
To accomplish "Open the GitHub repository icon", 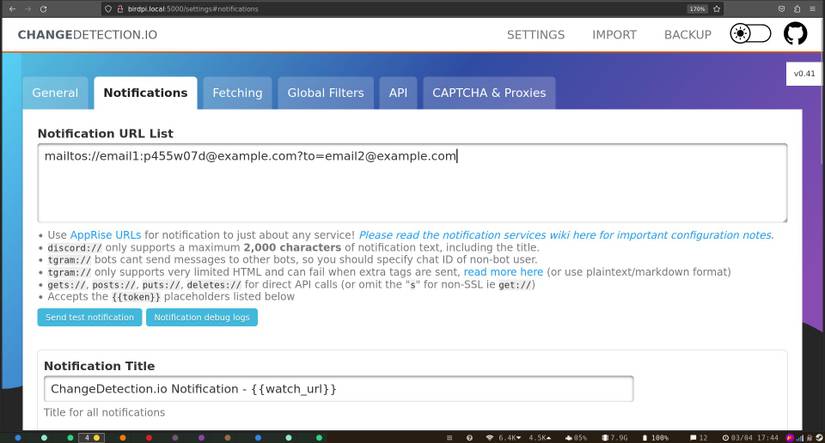I will coord(795,34).
